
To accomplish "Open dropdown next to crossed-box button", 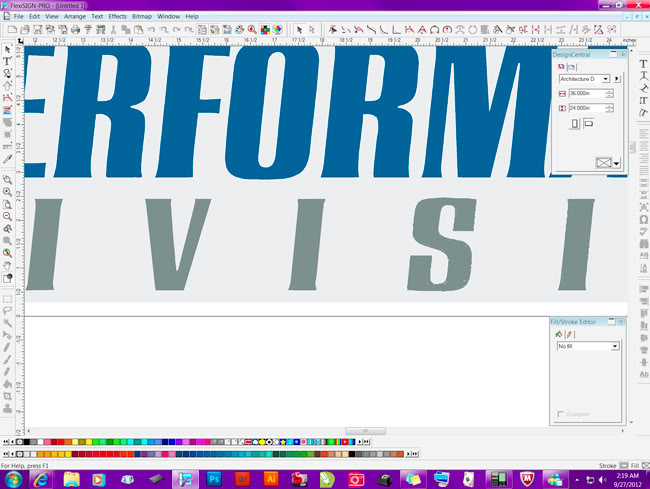I will (x=616, y=163).
